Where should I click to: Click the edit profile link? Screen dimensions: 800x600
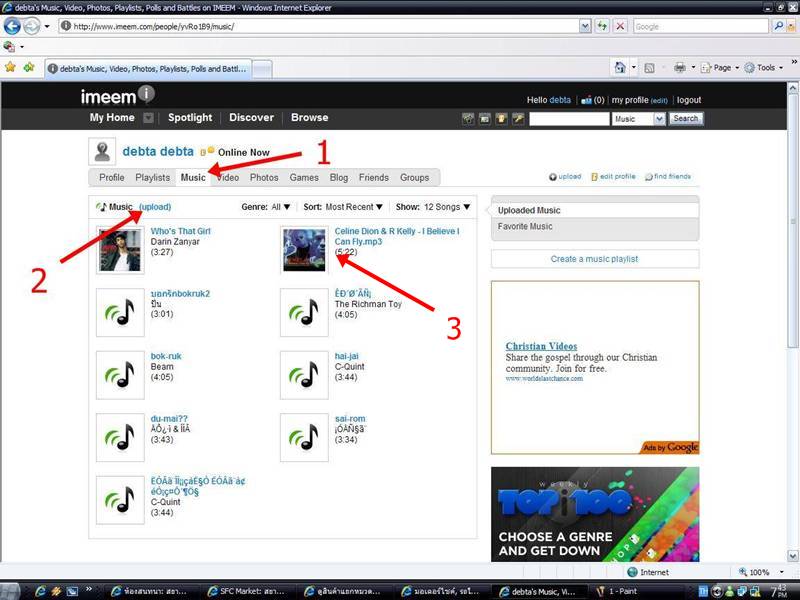pos(613,177)
